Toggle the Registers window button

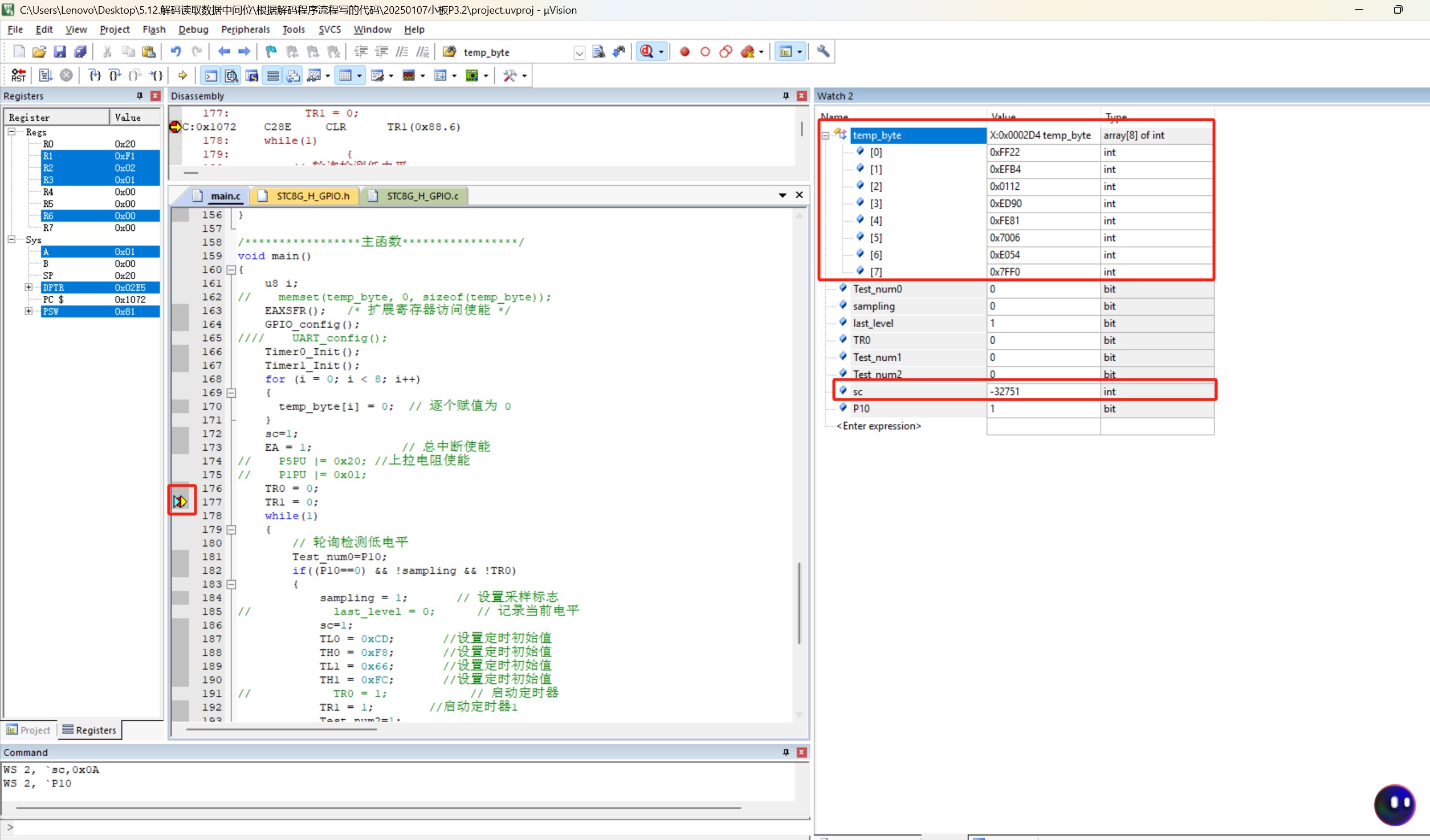273,75
